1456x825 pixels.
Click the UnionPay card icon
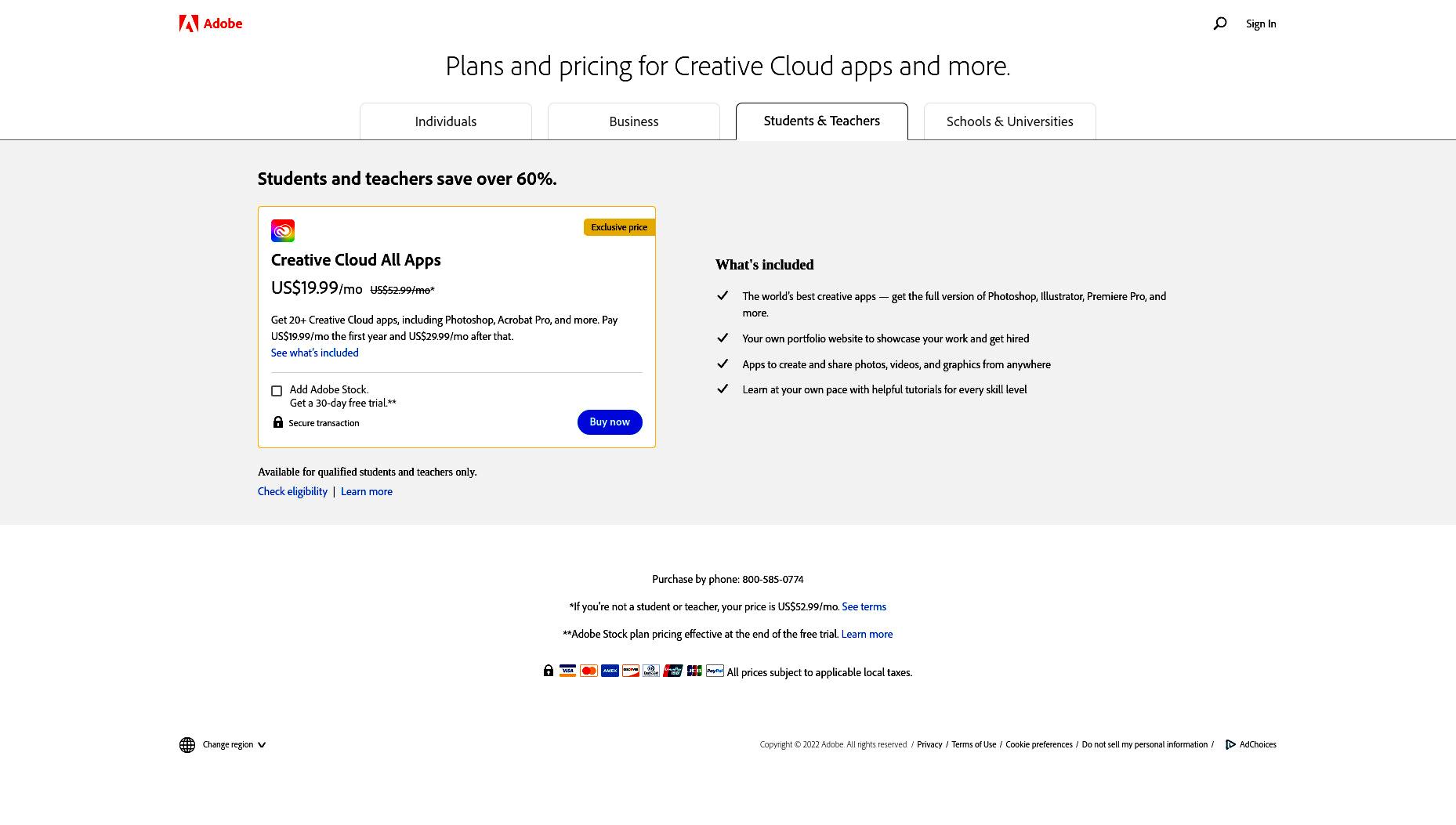pyautogui.click(x=672, y=671)
